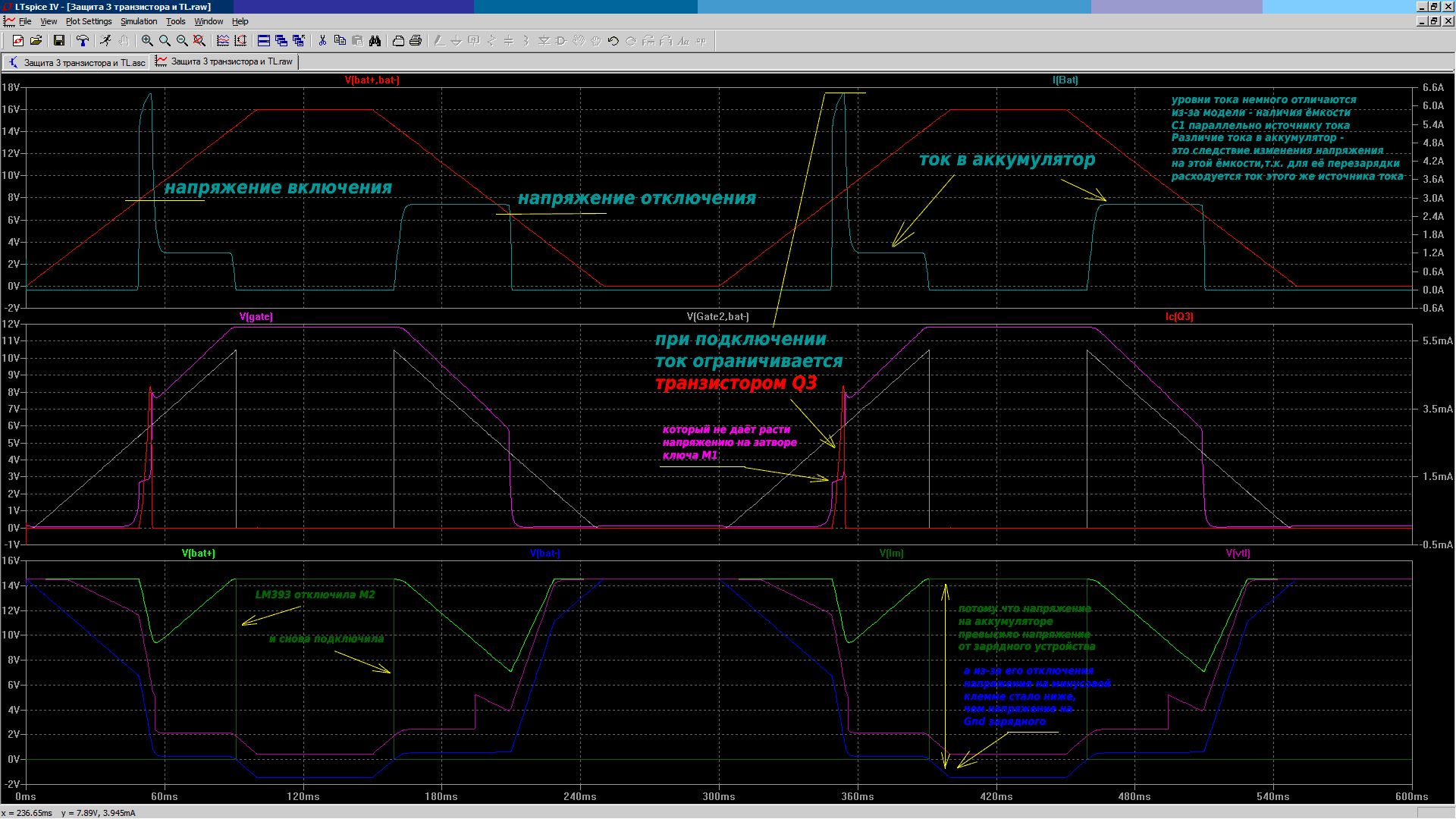The image size is (1456, 819).
Task: Open the Control Panel hammer icon
Action: pyautogui.click(x=83, y=41)
